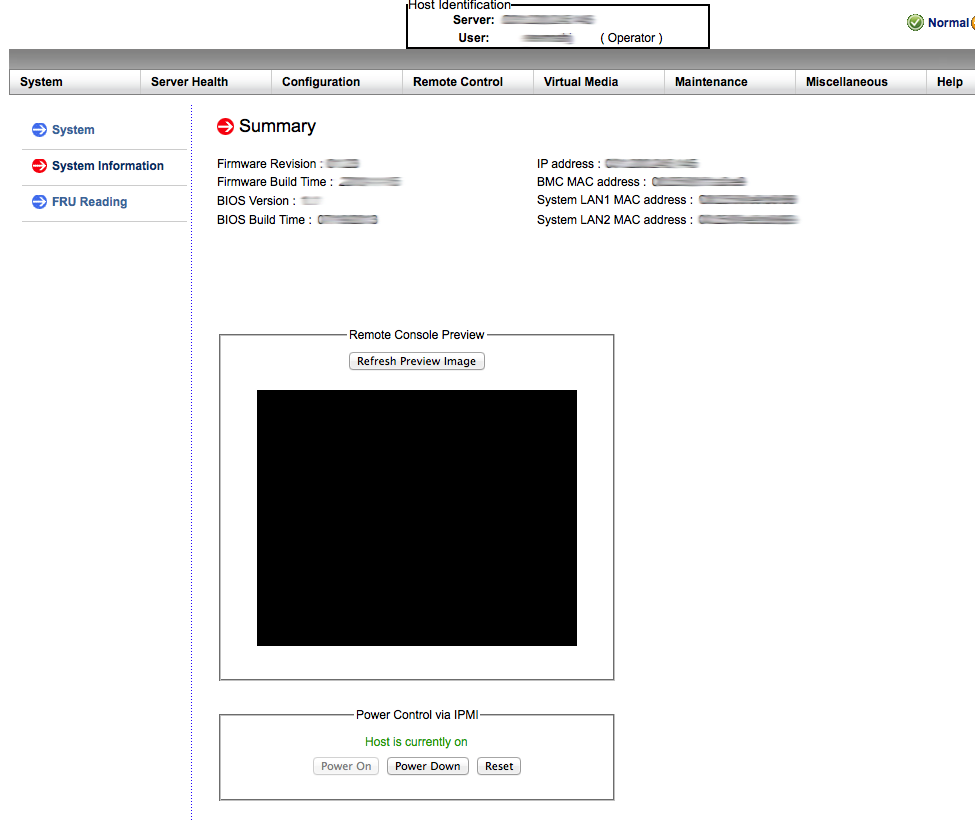
Task: Open the Help menu
Action: pos(949,82)
